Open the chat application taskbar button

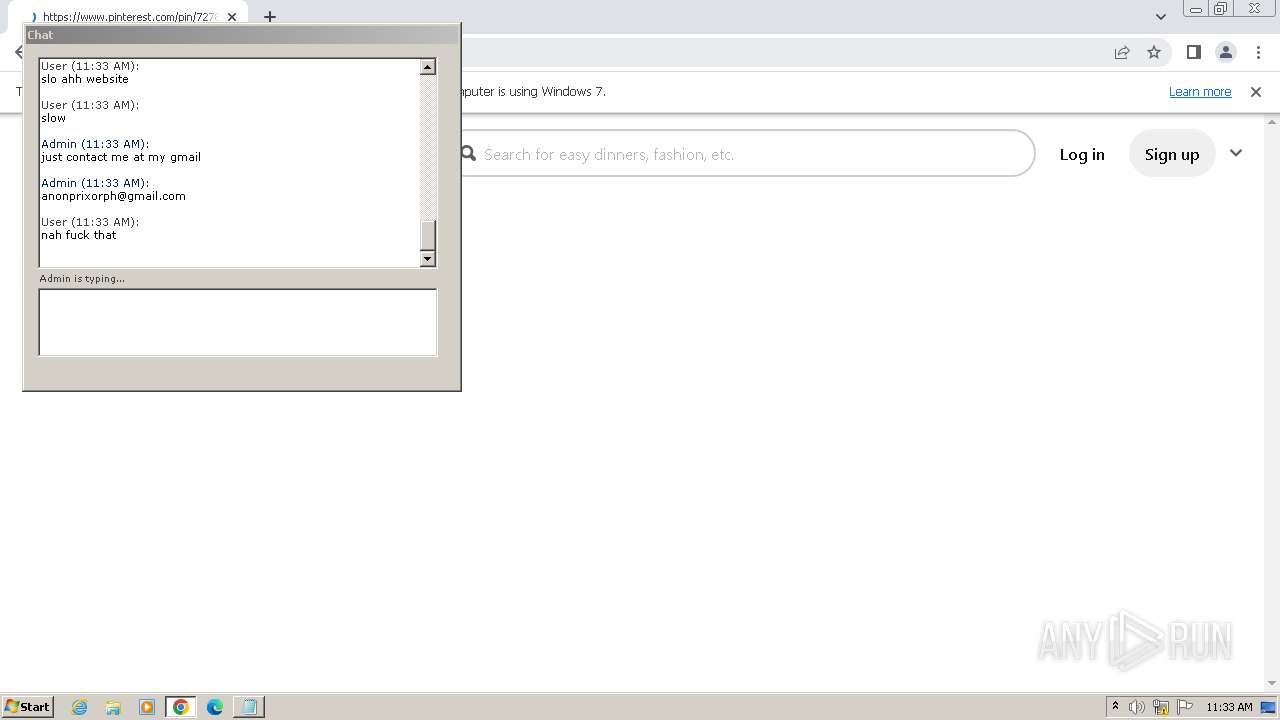[249, 707]
